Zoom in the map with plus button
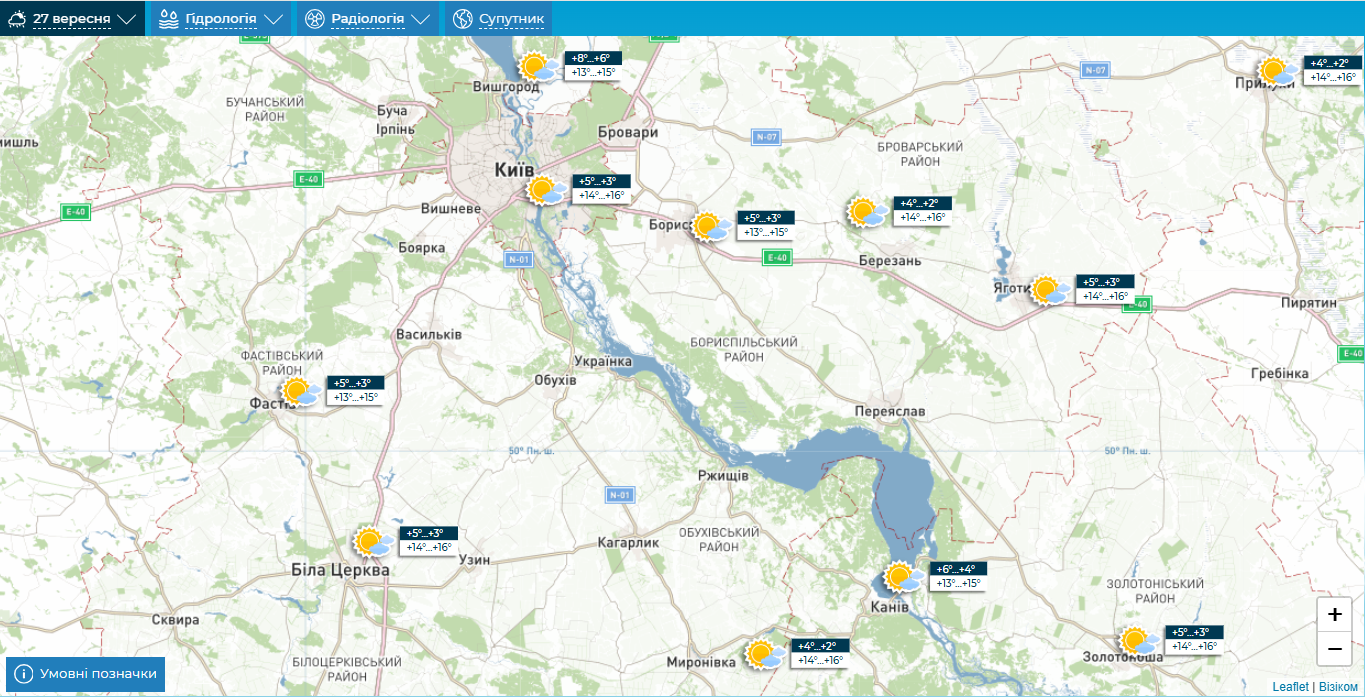1365x697 pixels. click(x=1334, y=614)
